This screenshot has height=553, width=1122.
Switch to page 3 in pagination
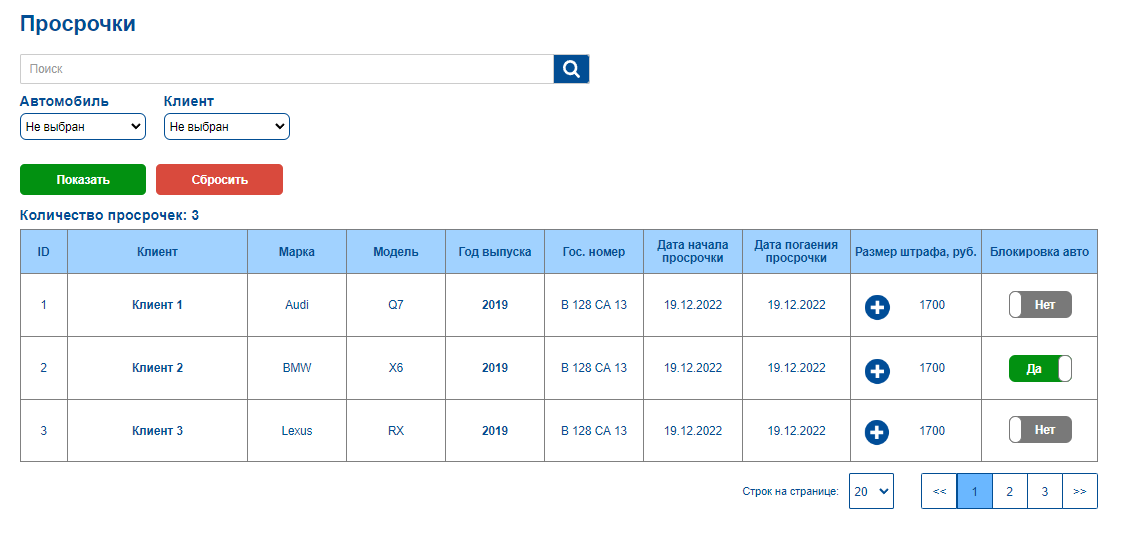tap(1045, 491)
